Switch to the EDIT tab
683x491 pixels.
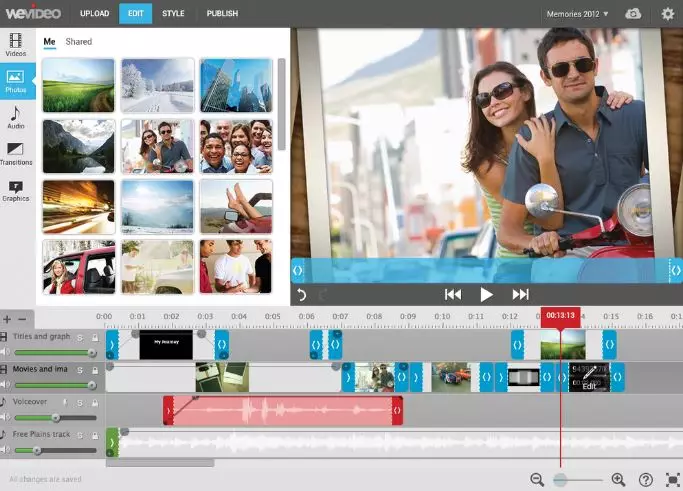tap(135, 14)
